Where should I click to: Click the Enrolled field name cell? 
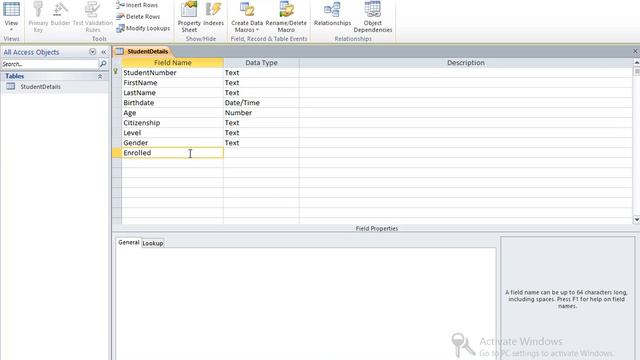click(172, 153)
